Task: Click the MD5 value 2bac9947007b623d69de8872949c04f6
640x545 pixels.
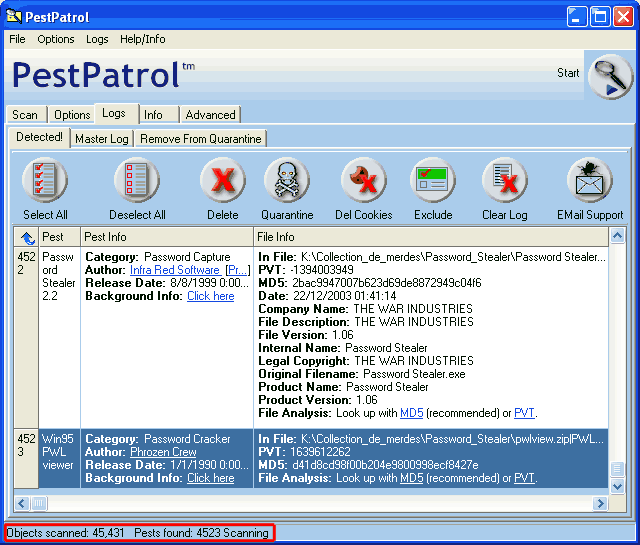Action: (x=387, y=283)
